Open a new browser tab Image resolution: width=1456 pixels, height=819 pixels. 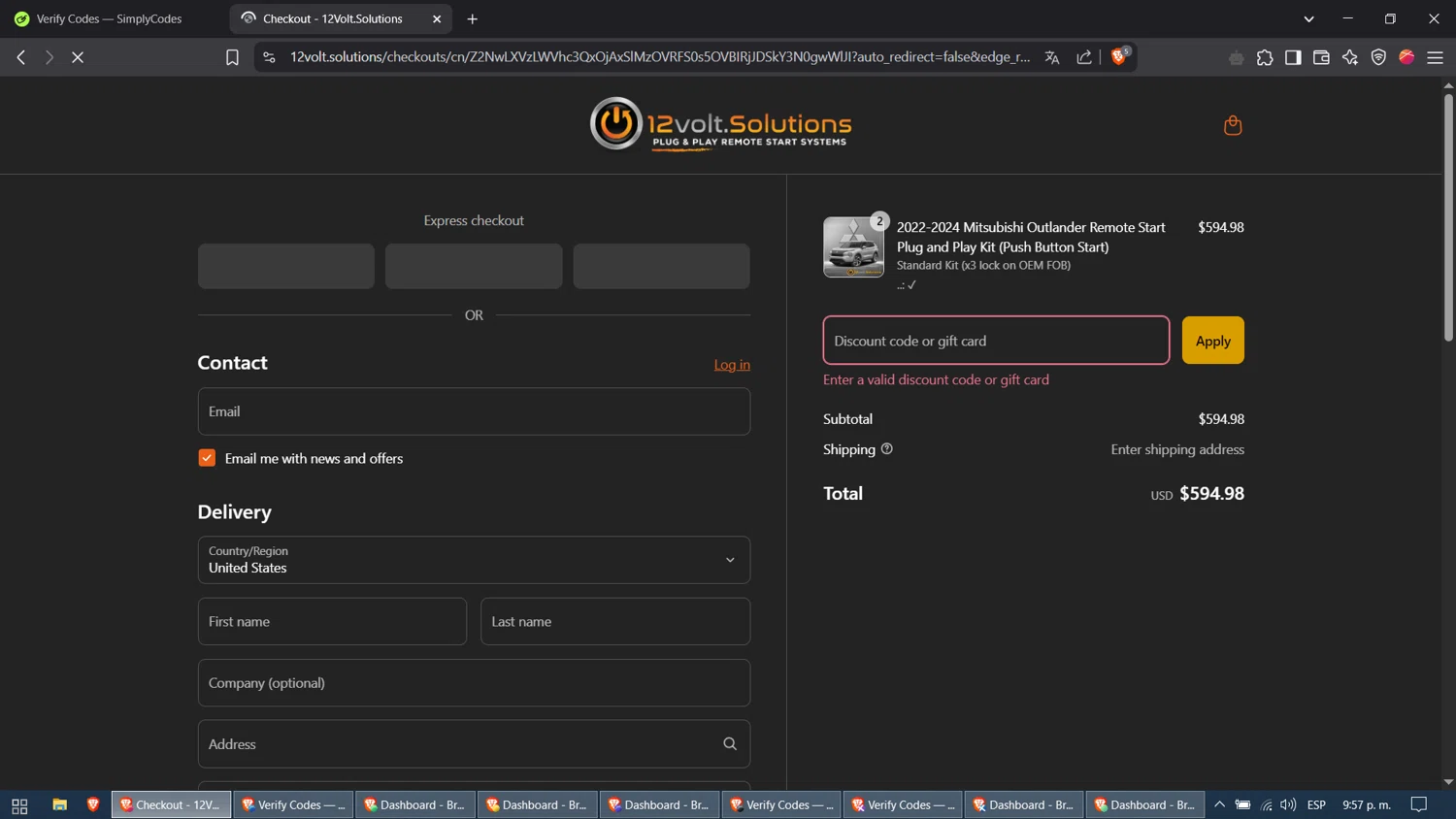[x=473, y=18]
